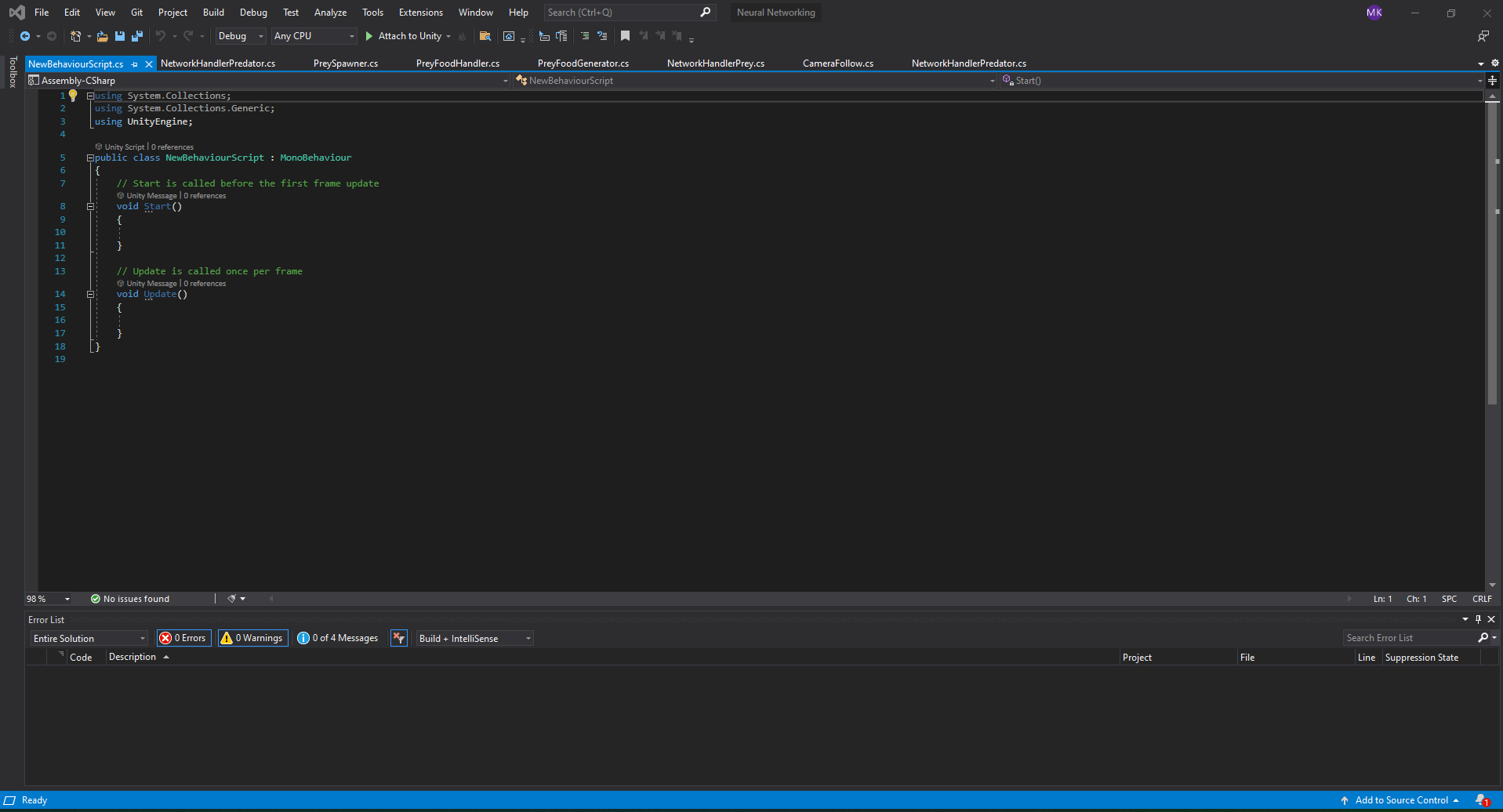This screenshot has height=812, width=1503.
Task: Click the Find in Files icon
Action: (x=485, y=36)
